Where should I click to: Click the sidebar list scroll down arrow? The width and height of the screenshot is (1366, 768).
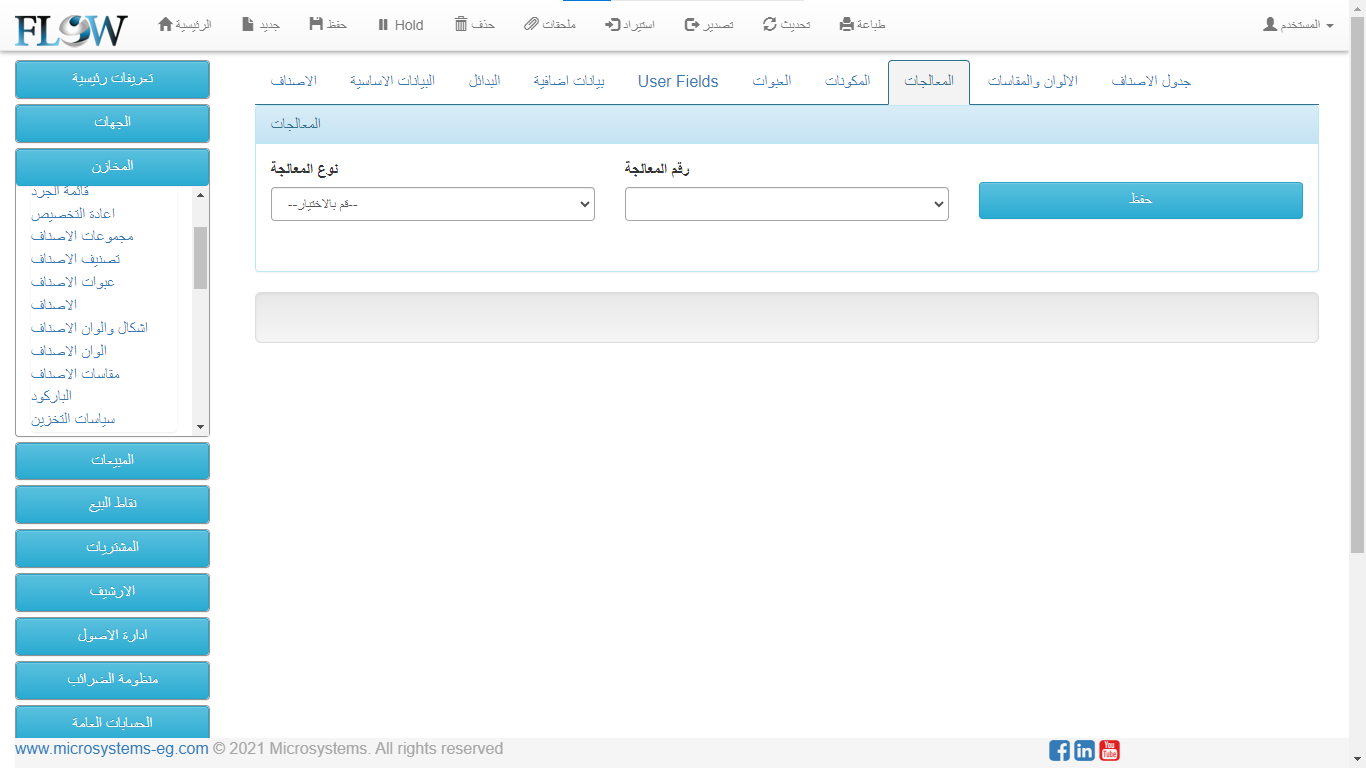pyautogui.click(x=200, y=427)
